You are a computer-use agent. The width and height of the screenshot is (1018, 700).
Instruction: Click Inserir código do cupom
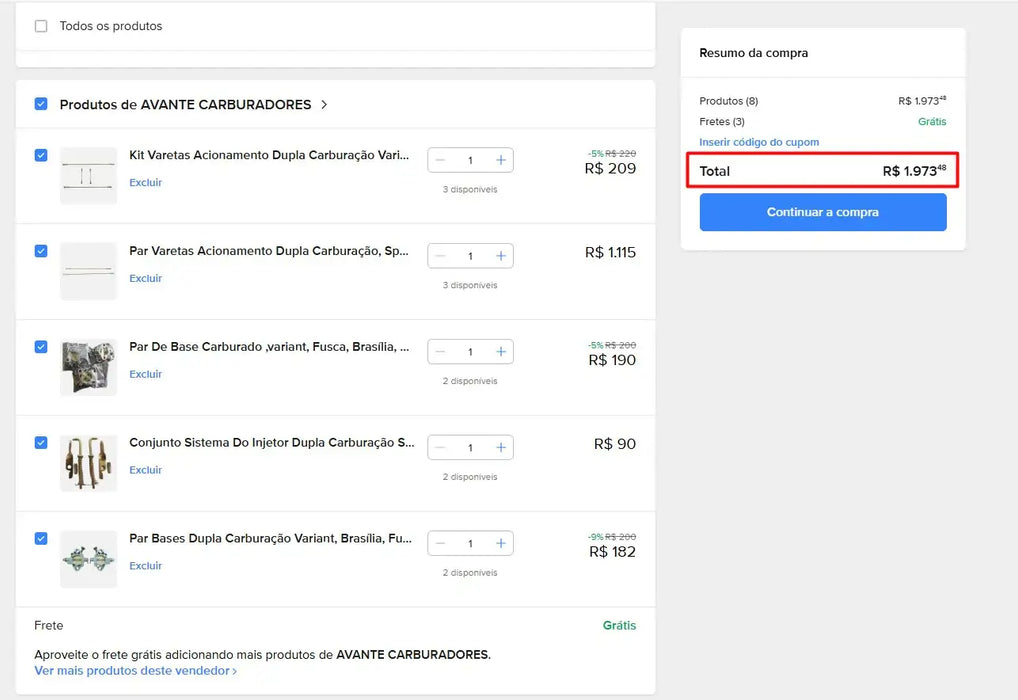tap(758, 142)
